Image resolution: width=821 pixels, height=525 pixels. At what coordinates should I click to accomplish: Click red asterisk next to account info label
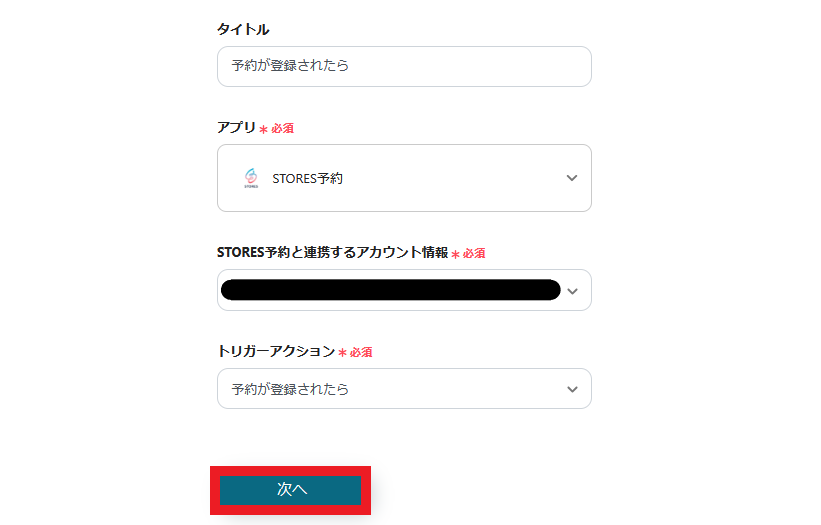455,255
